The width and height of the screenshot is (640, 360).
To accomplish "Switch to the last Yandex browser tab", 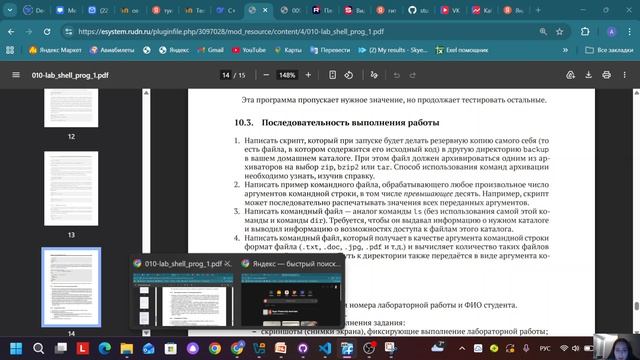I will 513,10.
